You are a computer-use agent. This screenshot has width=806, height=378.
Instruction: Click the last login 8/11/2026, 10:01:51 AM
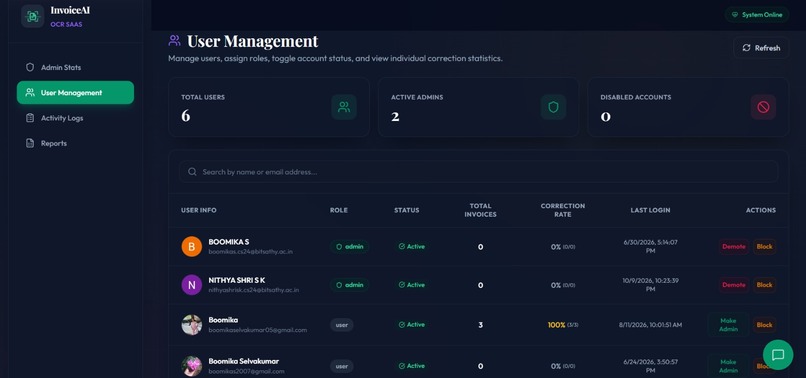pos(650,325)
